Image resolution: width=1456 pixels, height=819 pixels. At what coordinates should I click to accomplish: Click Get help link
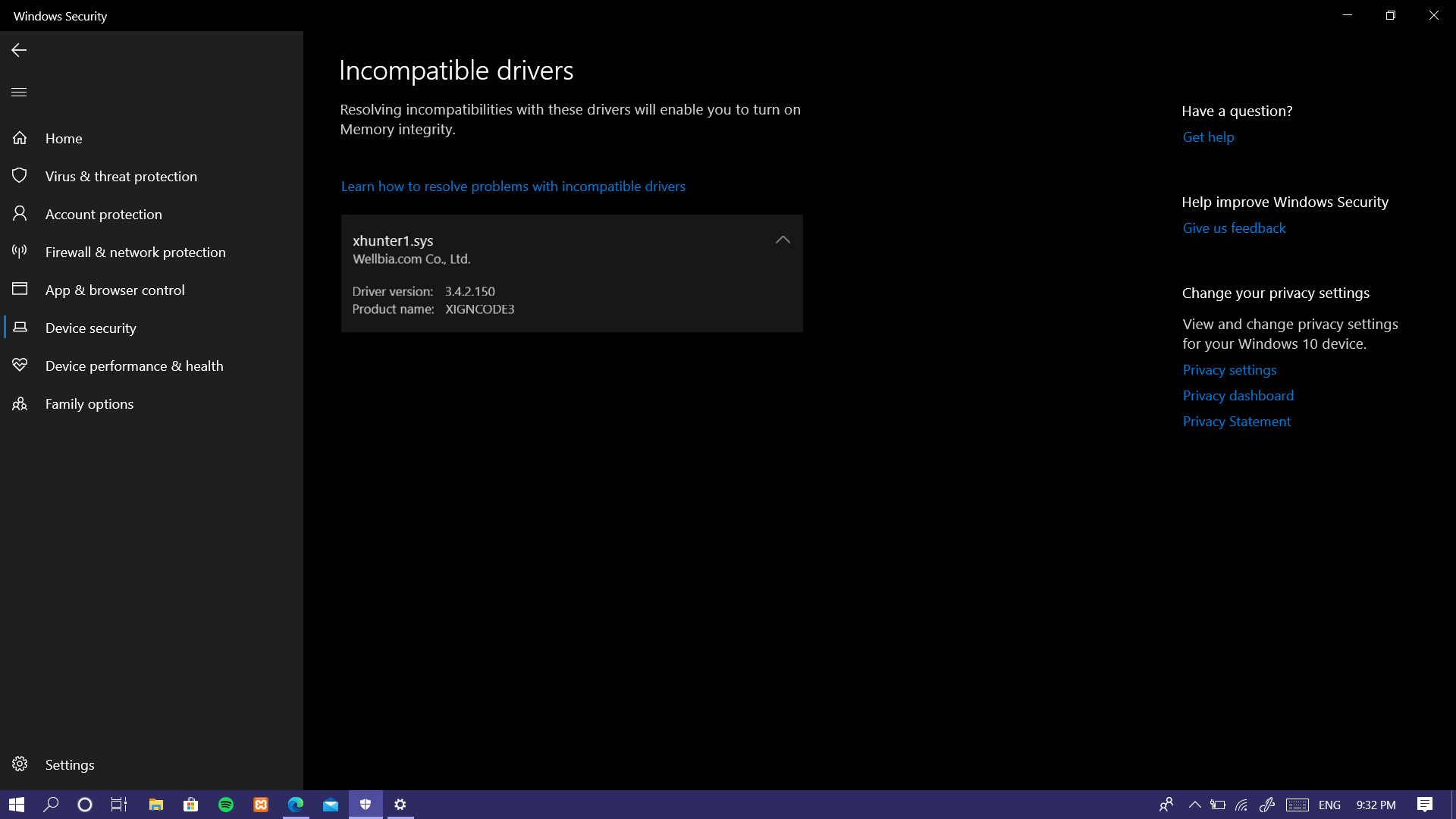(1208, 137)
